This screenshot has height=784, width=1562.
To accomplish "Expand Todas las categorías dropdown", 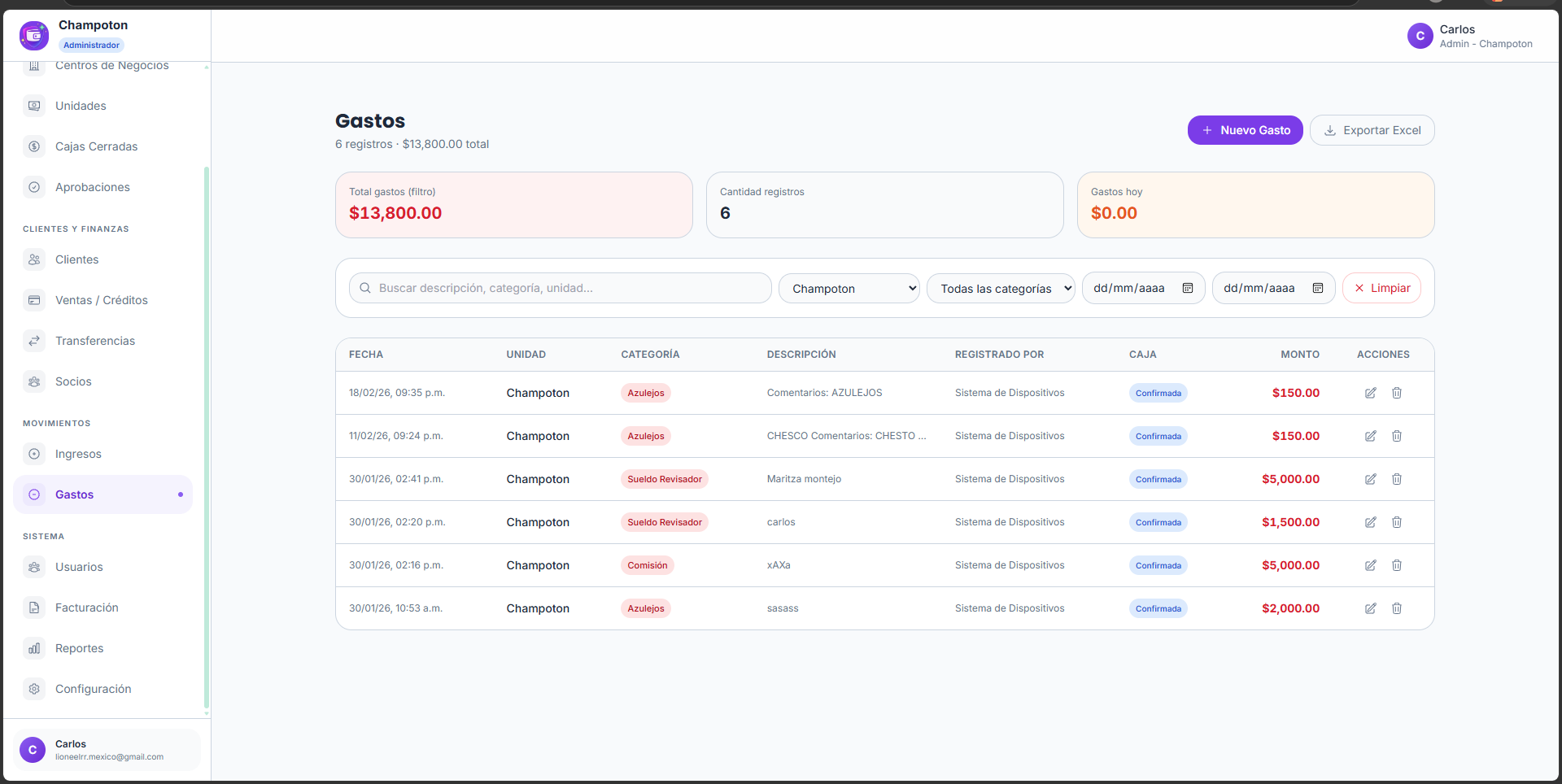I will click(x=1001, y=288).
